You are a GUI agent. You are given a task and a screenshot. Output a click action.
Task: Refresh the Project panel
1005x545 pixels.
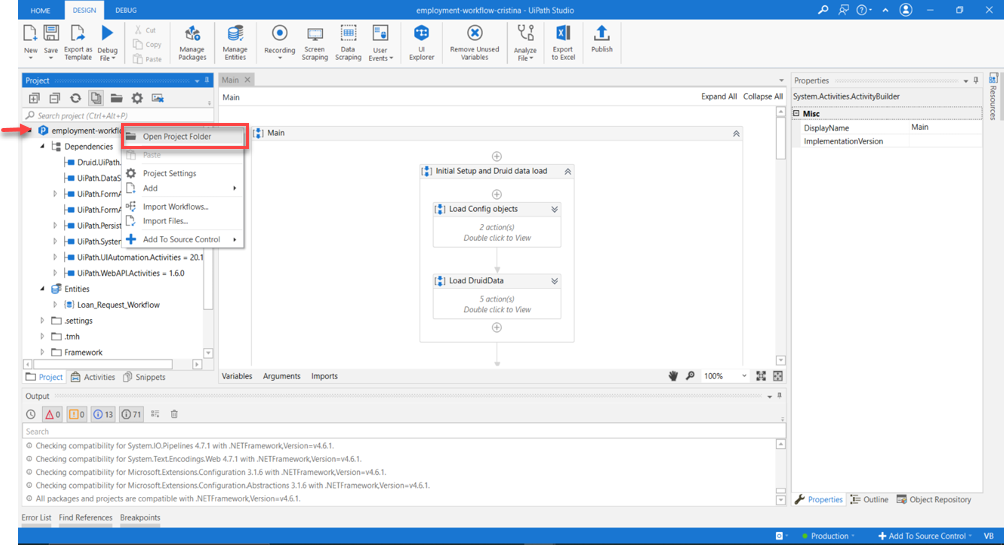[76, 98]
